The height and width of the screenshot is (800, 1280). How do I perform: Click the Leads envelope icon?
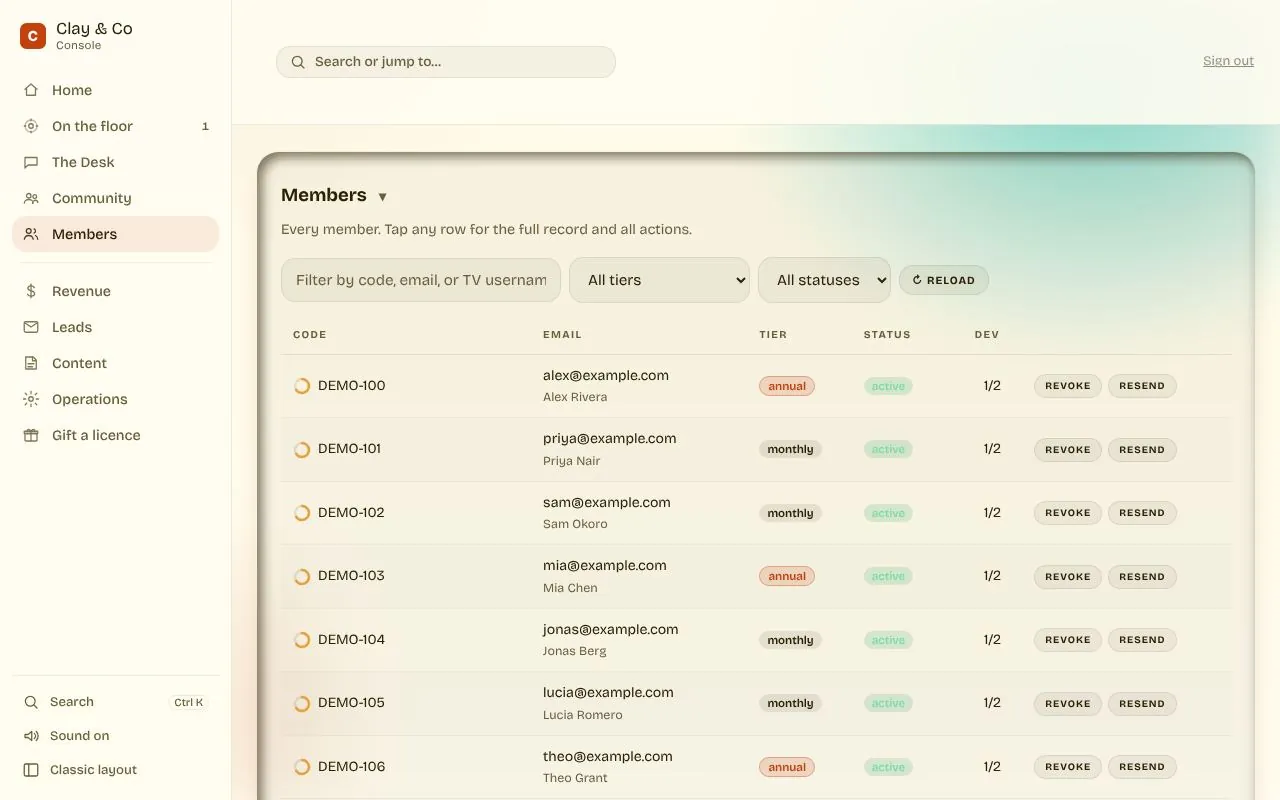tap(32, 327)
